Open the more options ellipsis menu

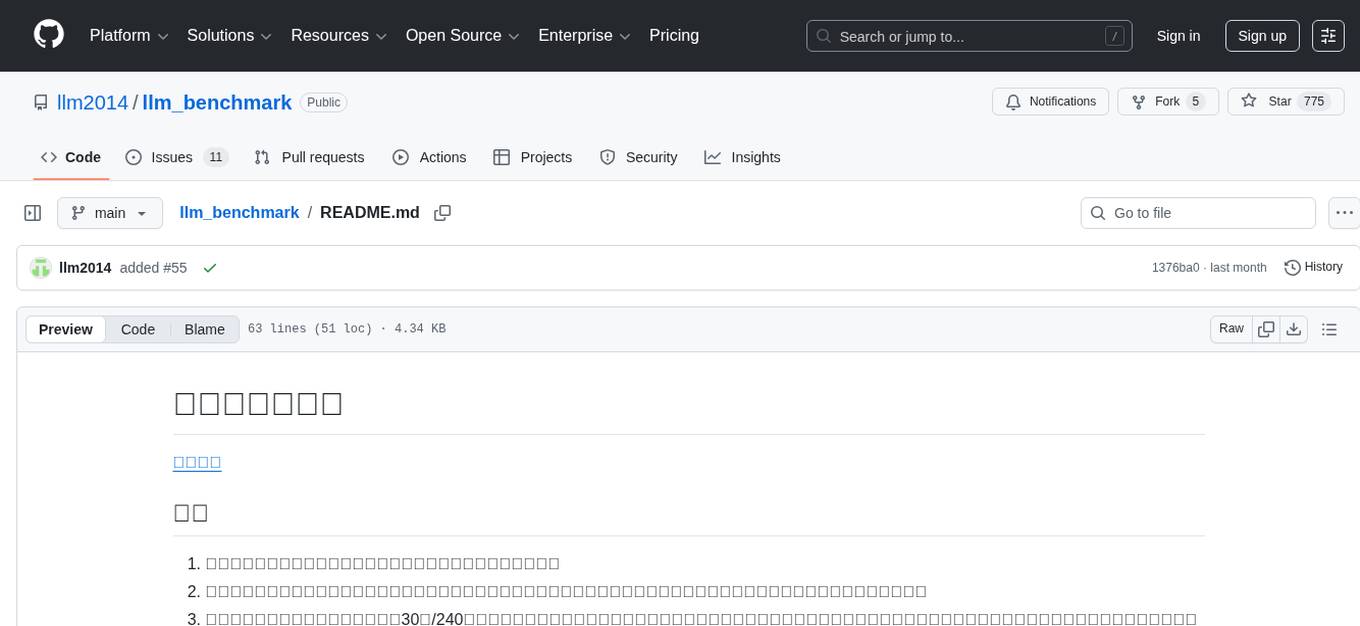(1344, 212)
